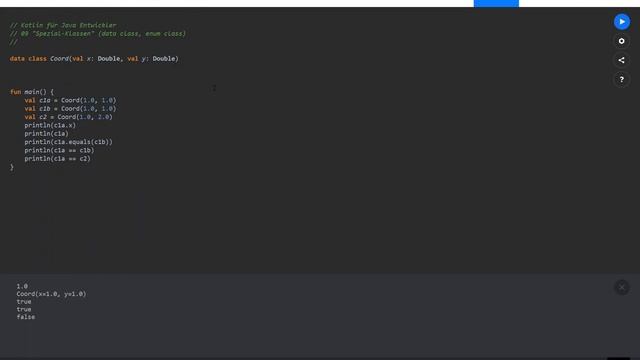Screen dimensions: 640x360
Task: Click the 'println(c1a.equals(c1b))' line
Action: [x=68, y=142]
